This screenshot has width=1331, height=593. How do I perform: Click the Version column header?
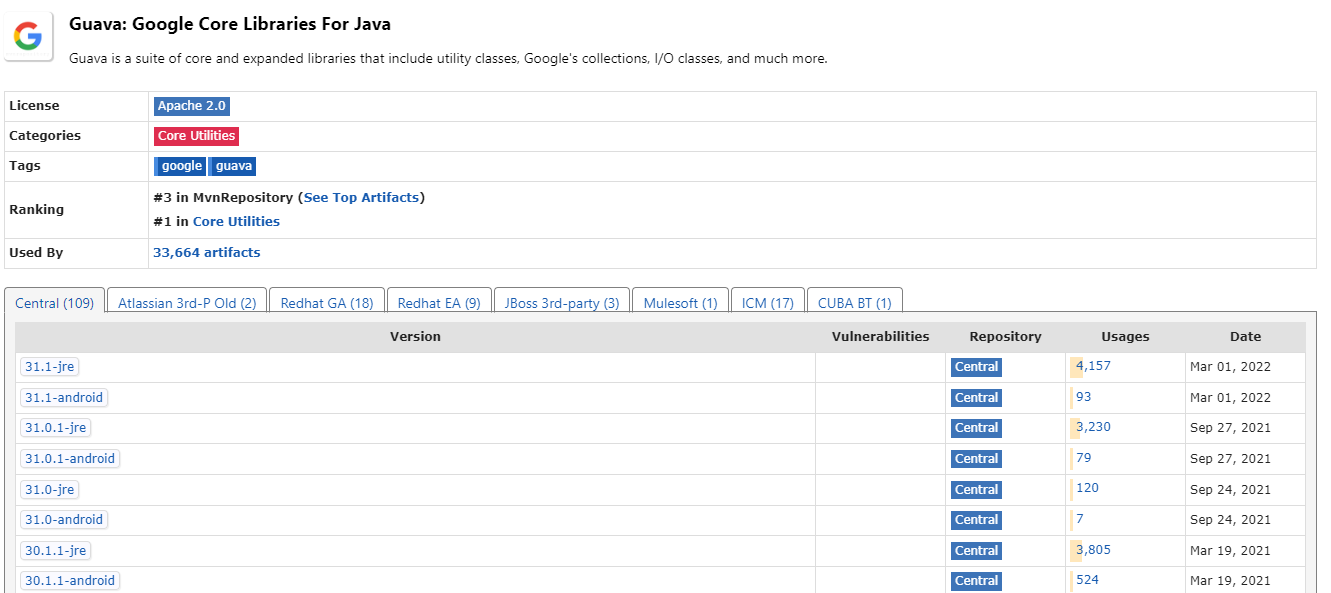pyautogui.click(x=415, y=337)
